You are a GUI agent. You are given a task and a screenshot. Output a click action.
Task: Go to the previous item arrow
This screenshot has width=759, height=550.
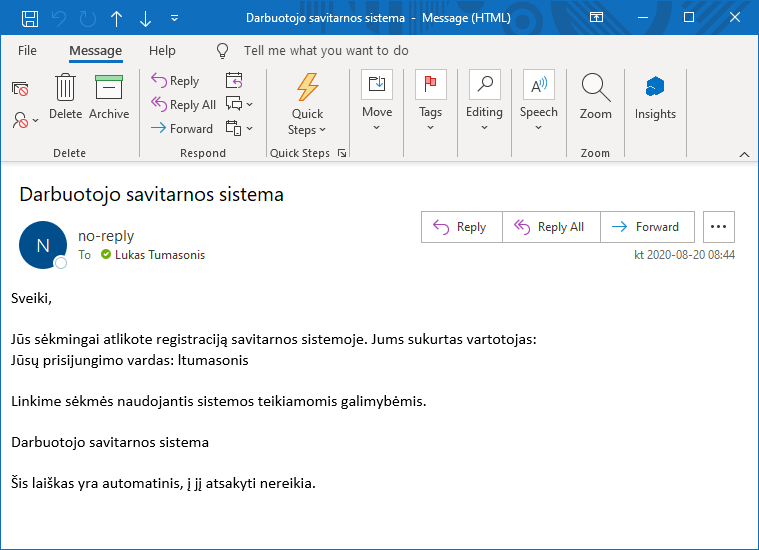117,18
